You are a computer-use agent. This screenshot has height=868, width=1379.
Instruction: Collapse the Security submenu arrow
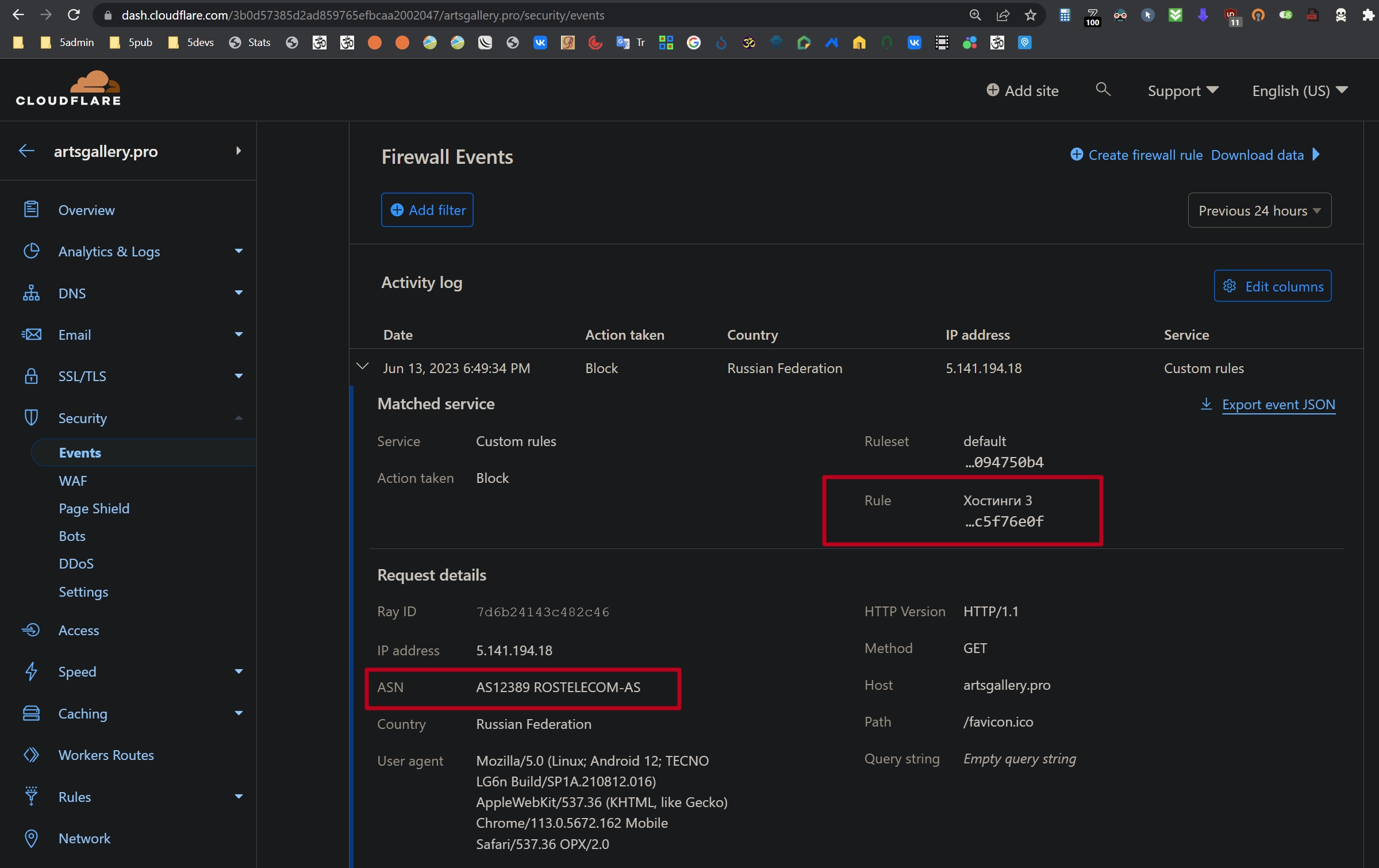click(239, 418)
